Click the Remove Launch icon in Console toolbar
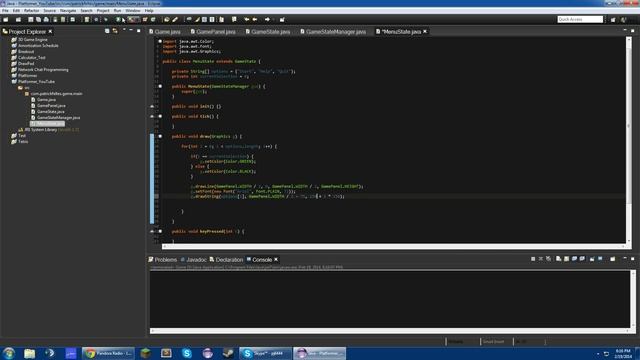This screenshot has width=640, height=360. [541, 259]
